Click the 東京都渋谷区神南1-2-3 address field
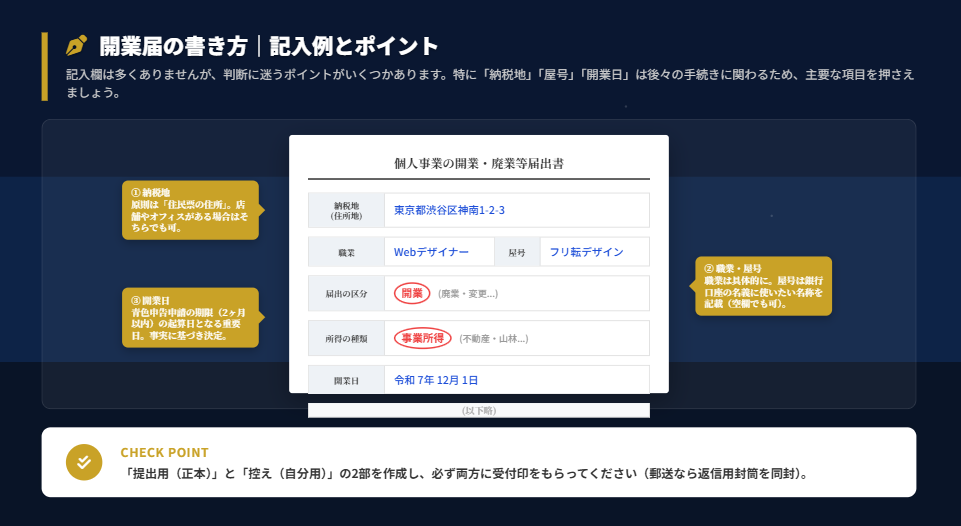Screen dimensions: 961x526 [x=449, y=210]
